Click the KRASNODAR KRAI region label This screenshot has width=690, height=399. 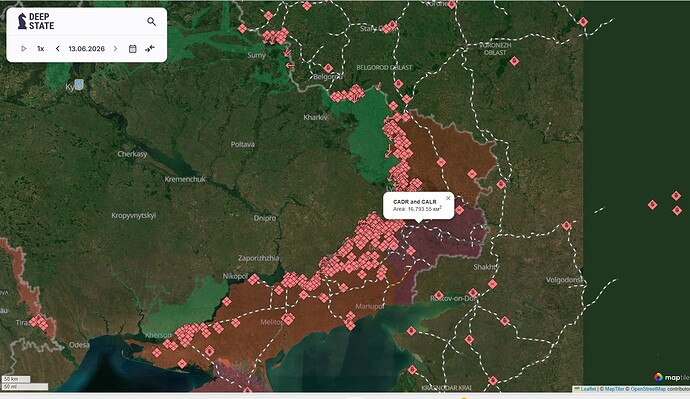pos(446,388)
